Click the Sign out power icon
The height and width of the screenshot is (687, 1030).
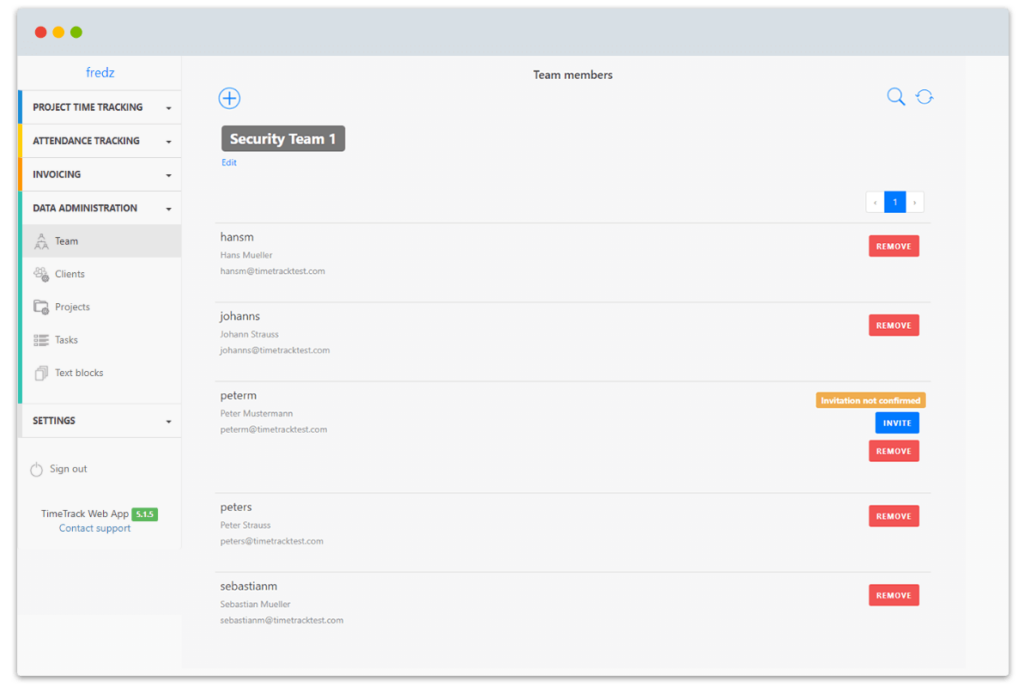click(37, 469)
